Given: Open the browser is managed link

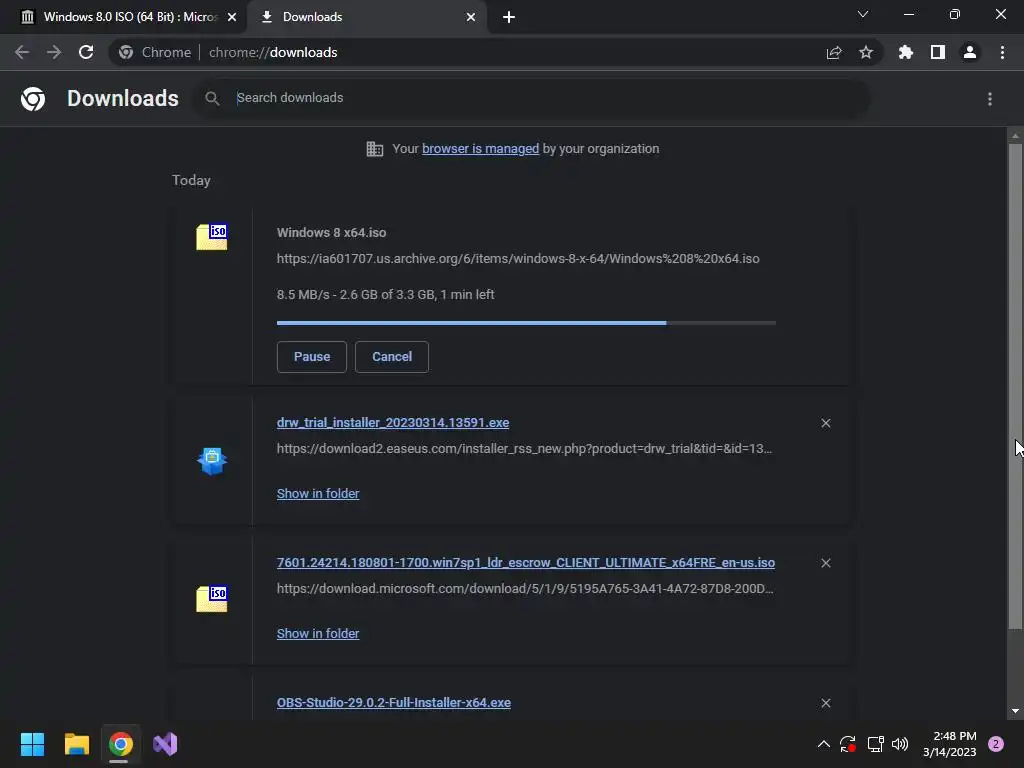Looking at the screenshot, I should (480, 149).
